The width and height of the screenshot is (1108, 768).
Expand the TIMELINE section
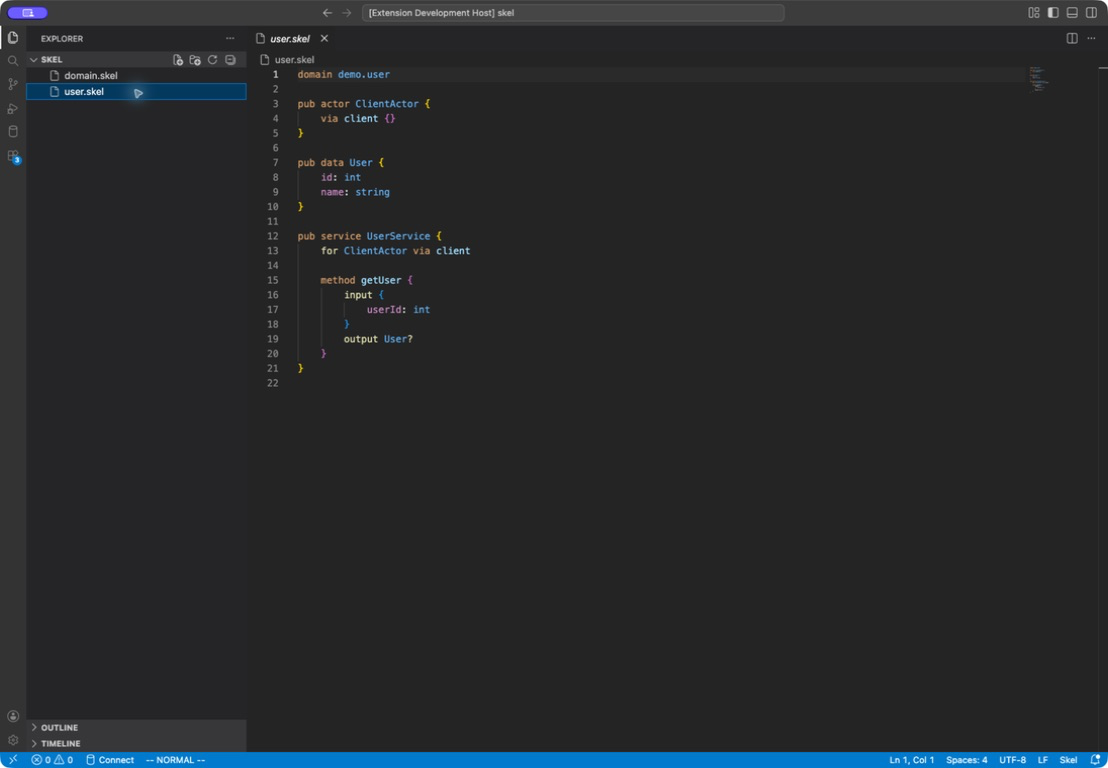(x=136, y=743)
